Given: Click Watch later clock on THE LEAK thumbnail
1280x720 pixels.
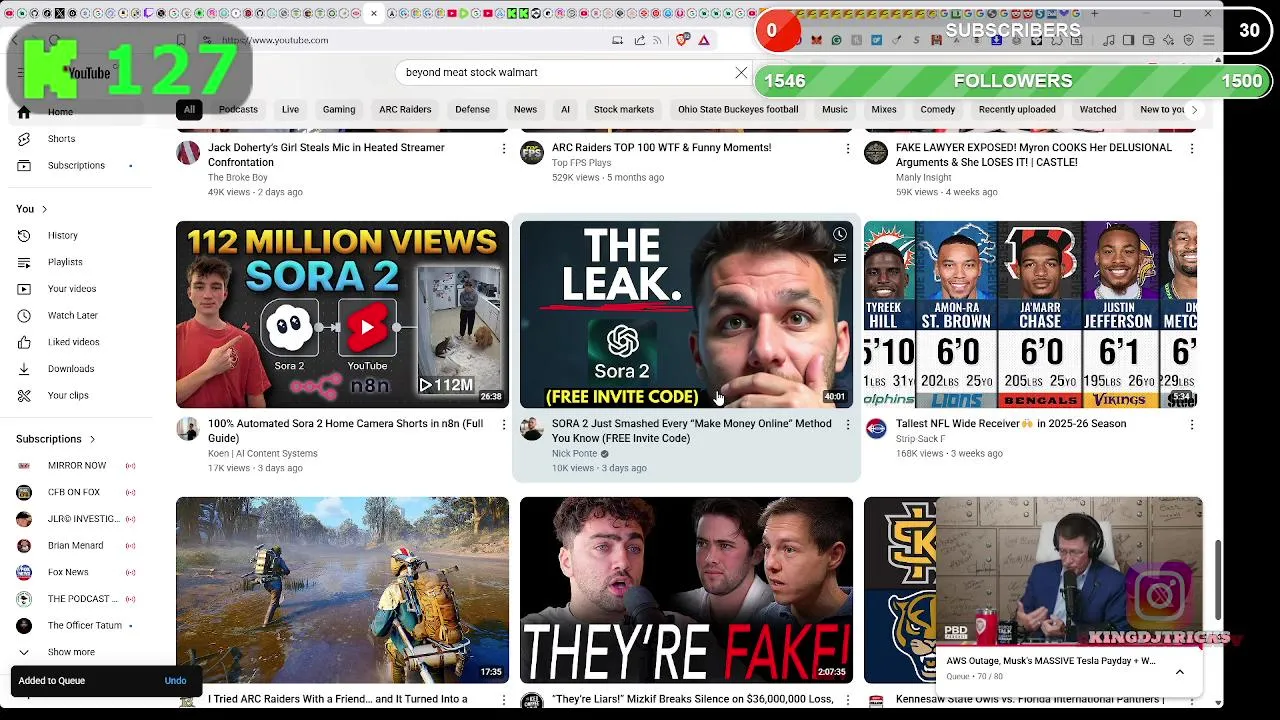Looking at the screenshot, I should (840, 235).
